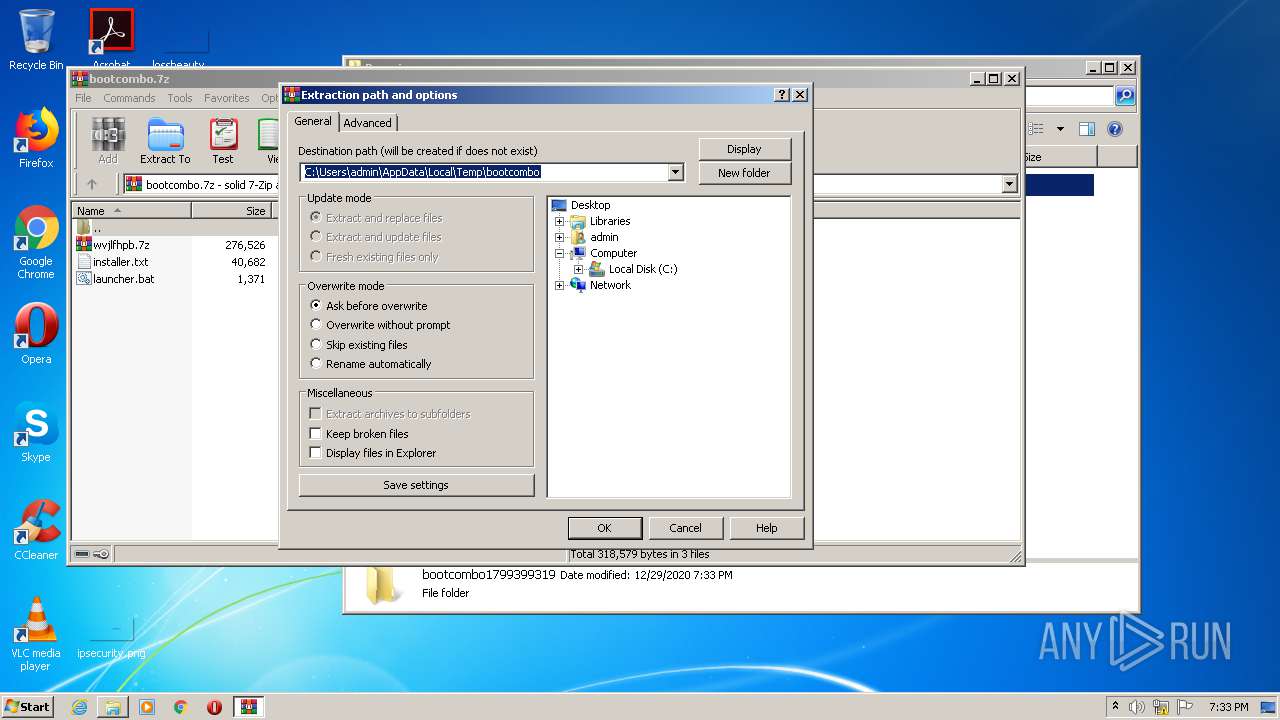Open the Favorites menu in WinRAR

coord(227,98)
